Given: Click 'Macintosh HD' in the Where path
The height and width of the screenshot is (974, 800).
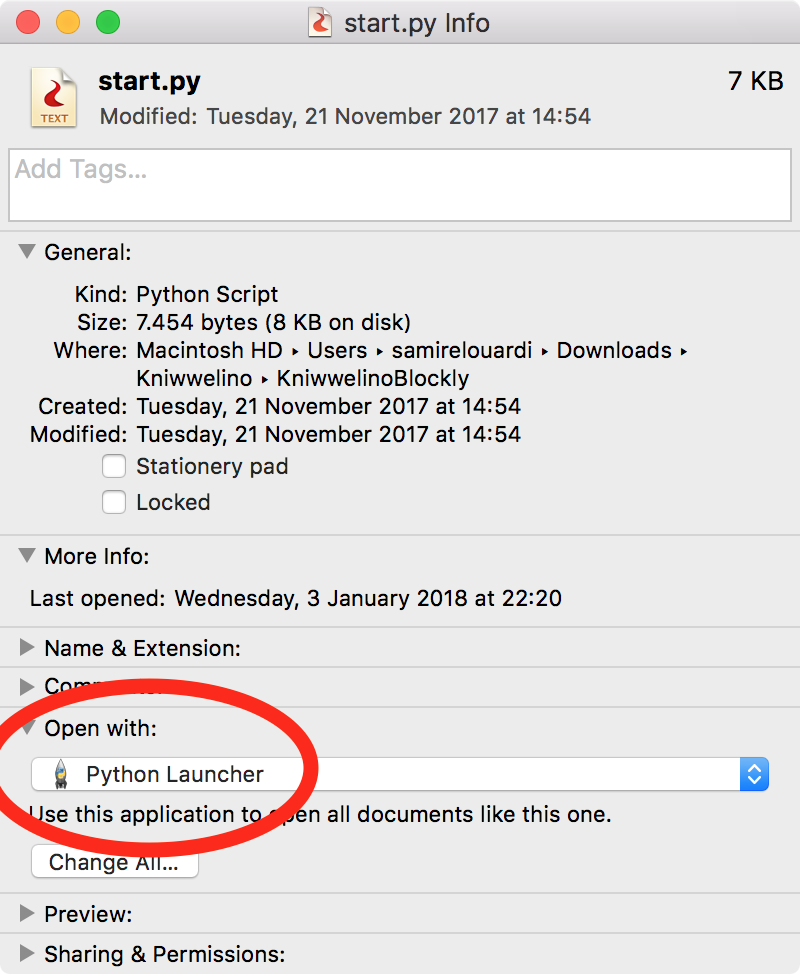Looking at the screenshot, I should (210, 350).
